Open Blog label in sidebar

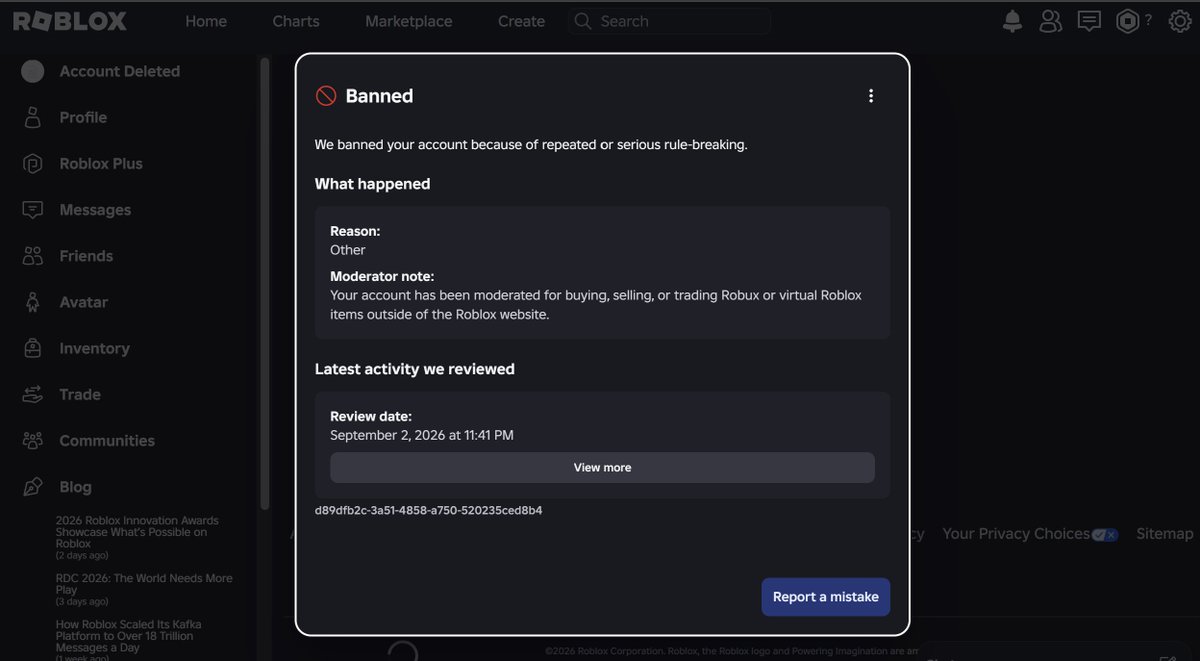[75, 487]
